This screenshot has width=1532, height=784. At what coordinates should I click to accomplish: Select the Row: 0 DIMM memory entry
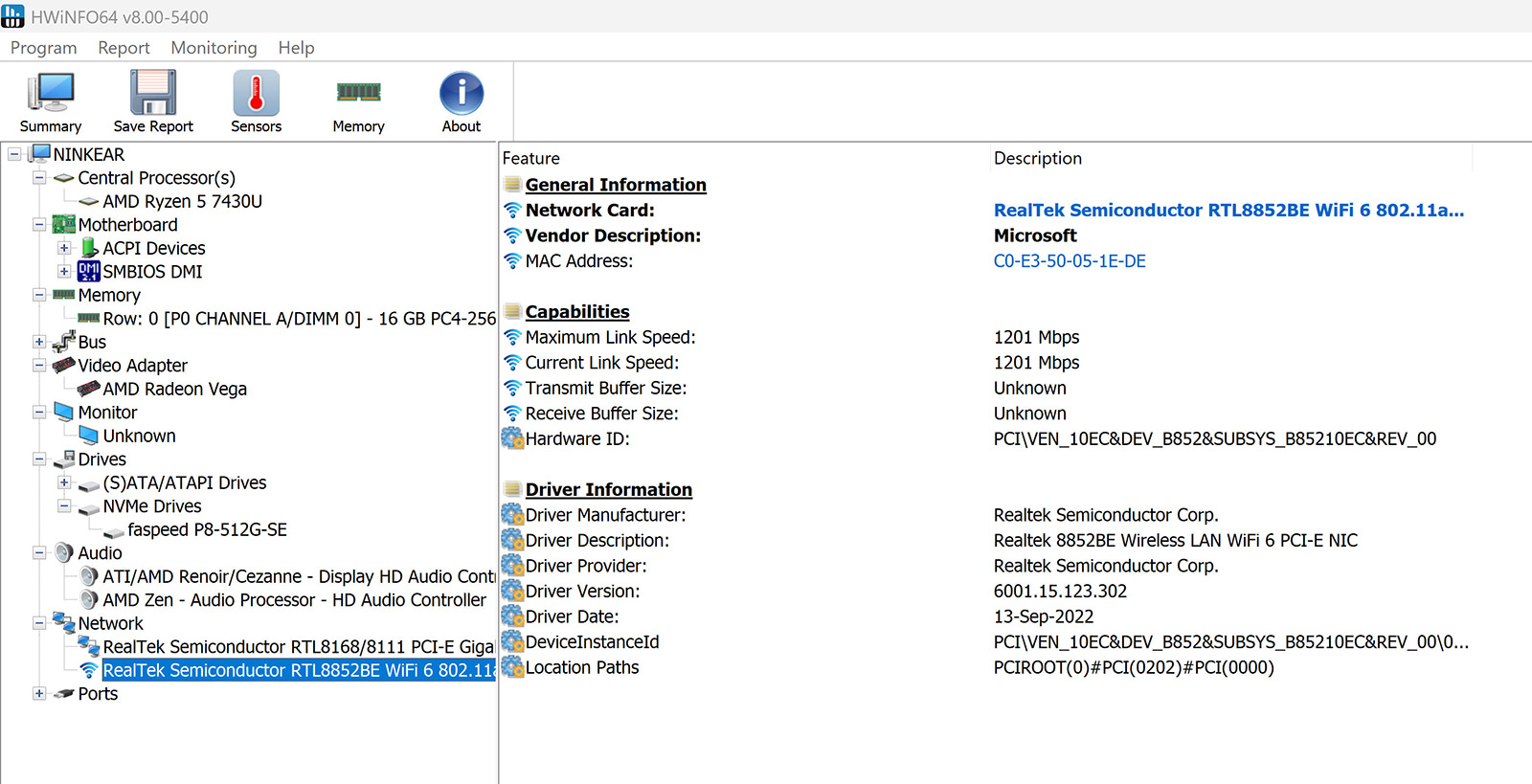(x=299, y=319)
